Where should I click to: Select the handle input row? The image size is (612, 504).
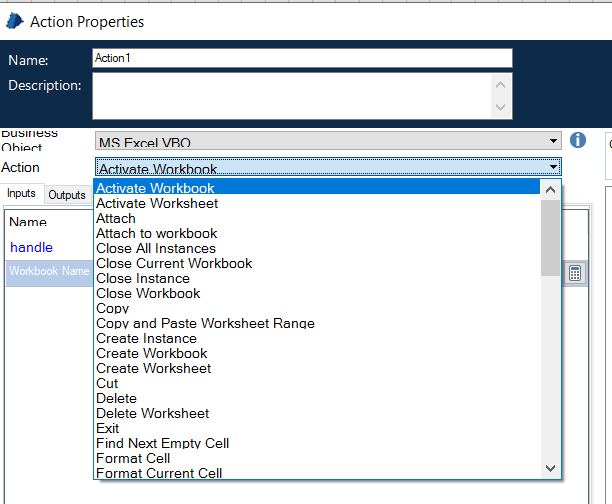pos(49,248)
